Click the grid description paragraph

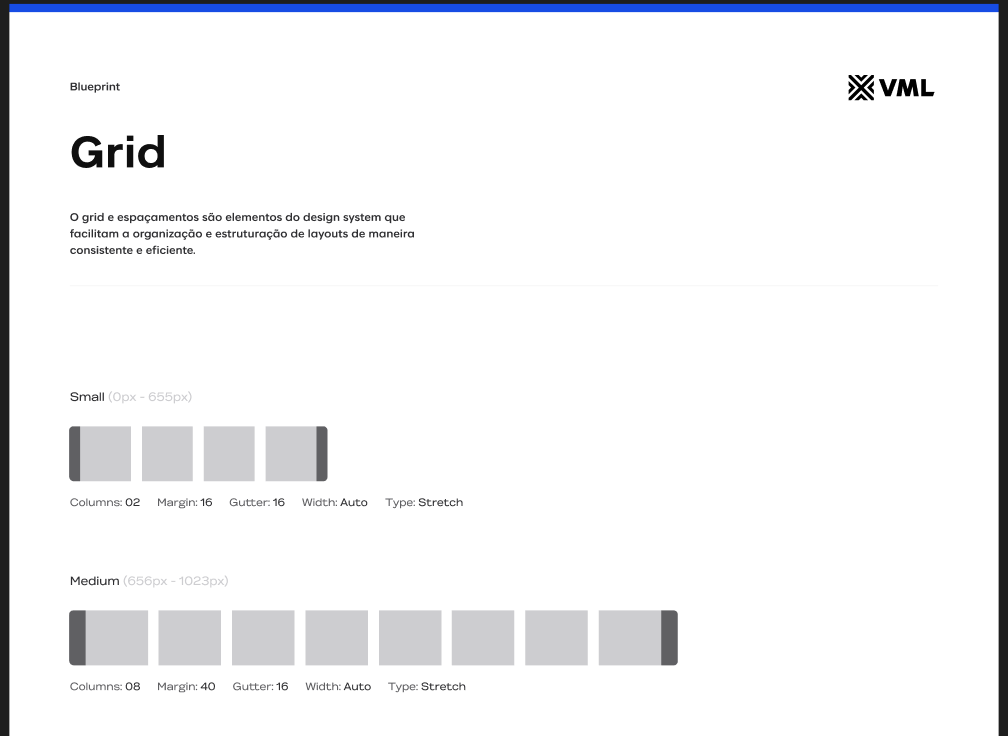(x=242, y=233)
